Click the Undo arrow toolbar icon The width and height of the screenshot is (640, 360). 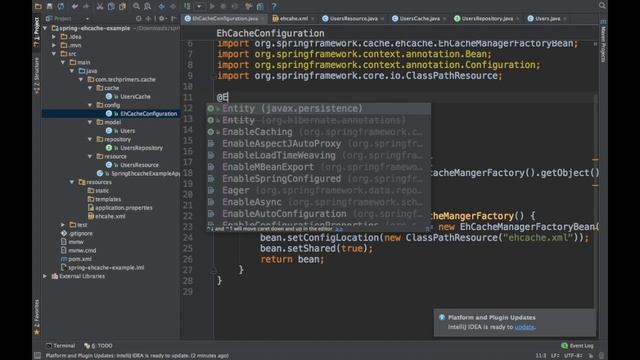(x=75, y=6)
